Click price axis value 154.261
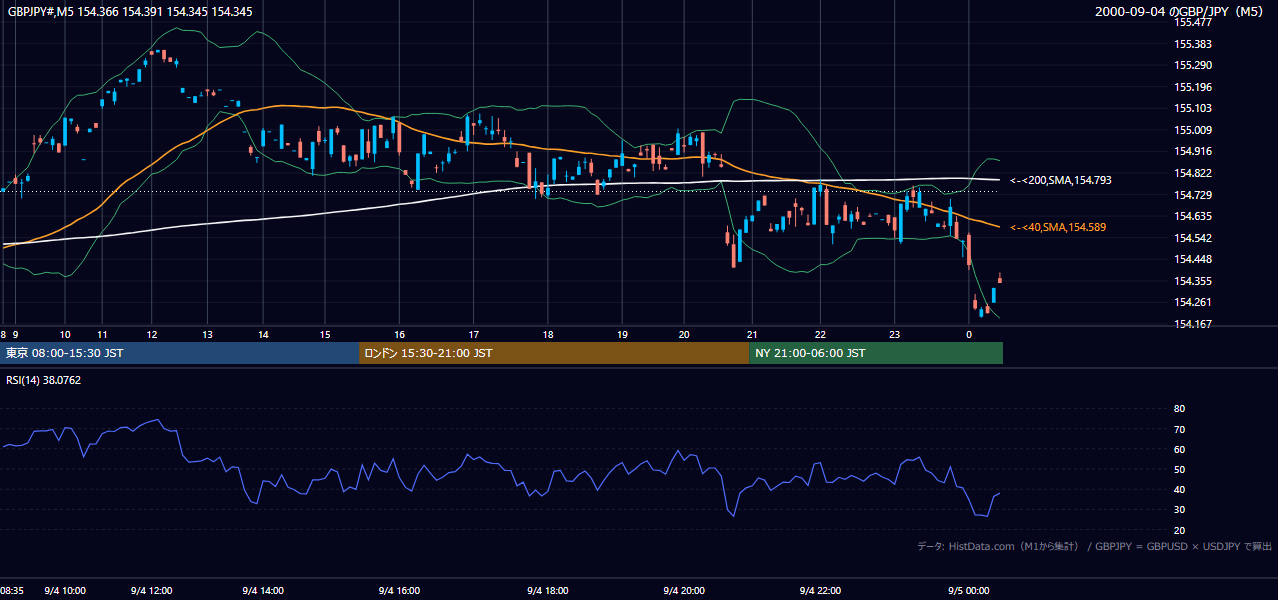 (x=1192, y=303)
